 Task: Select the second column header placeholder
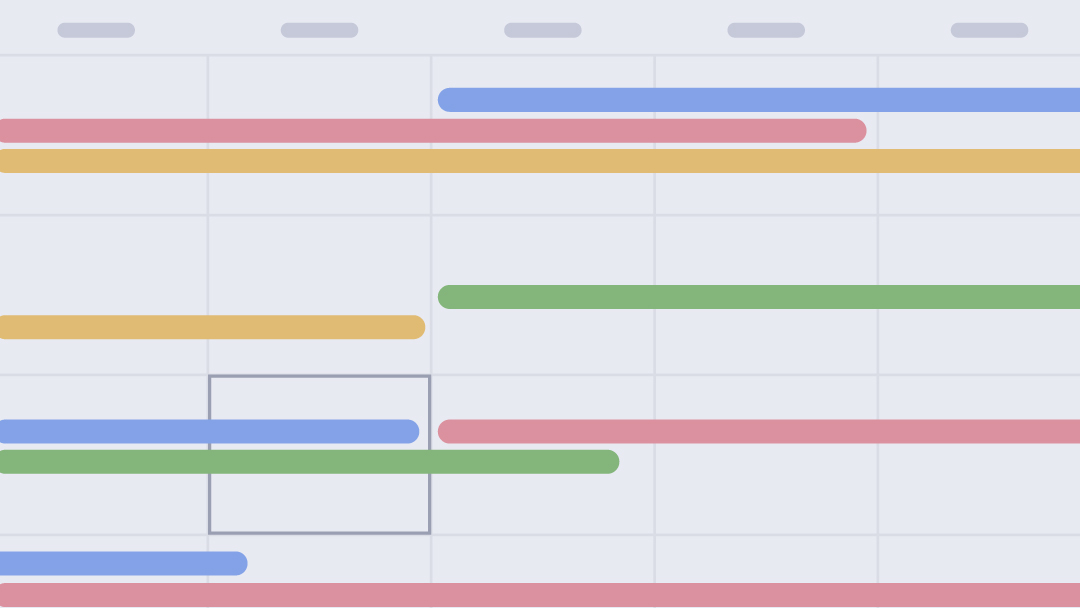(319, 30)
